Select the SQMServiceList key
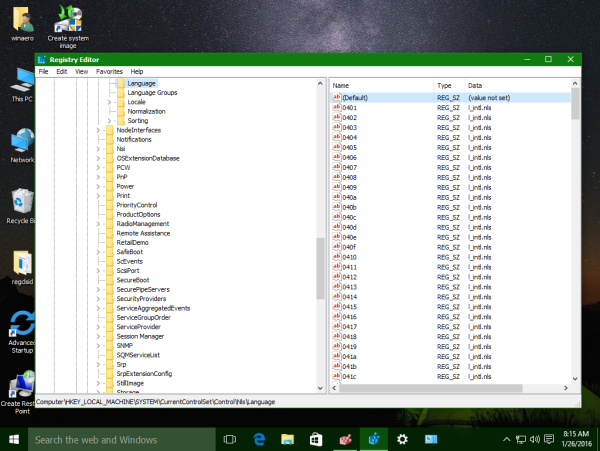 pyautogui.click(x=138, y=355)
